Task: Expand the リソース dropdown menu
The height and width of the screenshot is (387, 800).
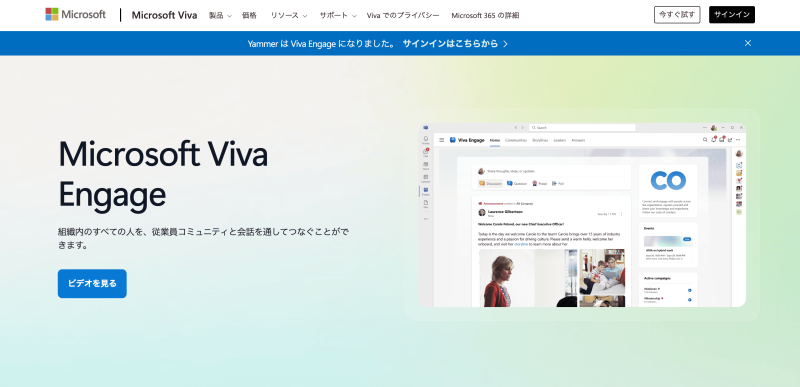Action: pos(289,15)
